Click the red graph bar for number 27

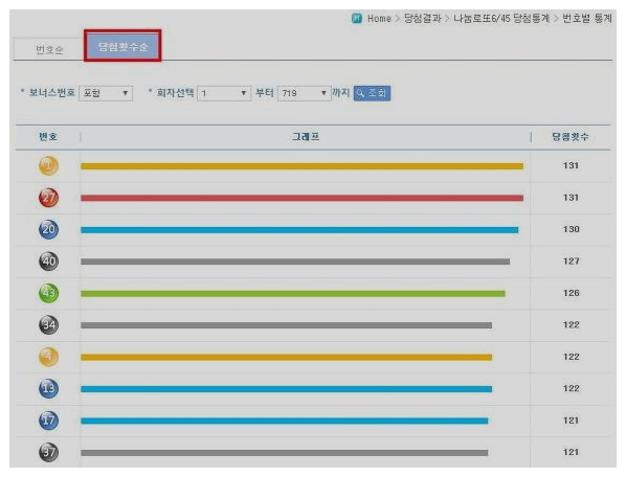coord(302,198)
